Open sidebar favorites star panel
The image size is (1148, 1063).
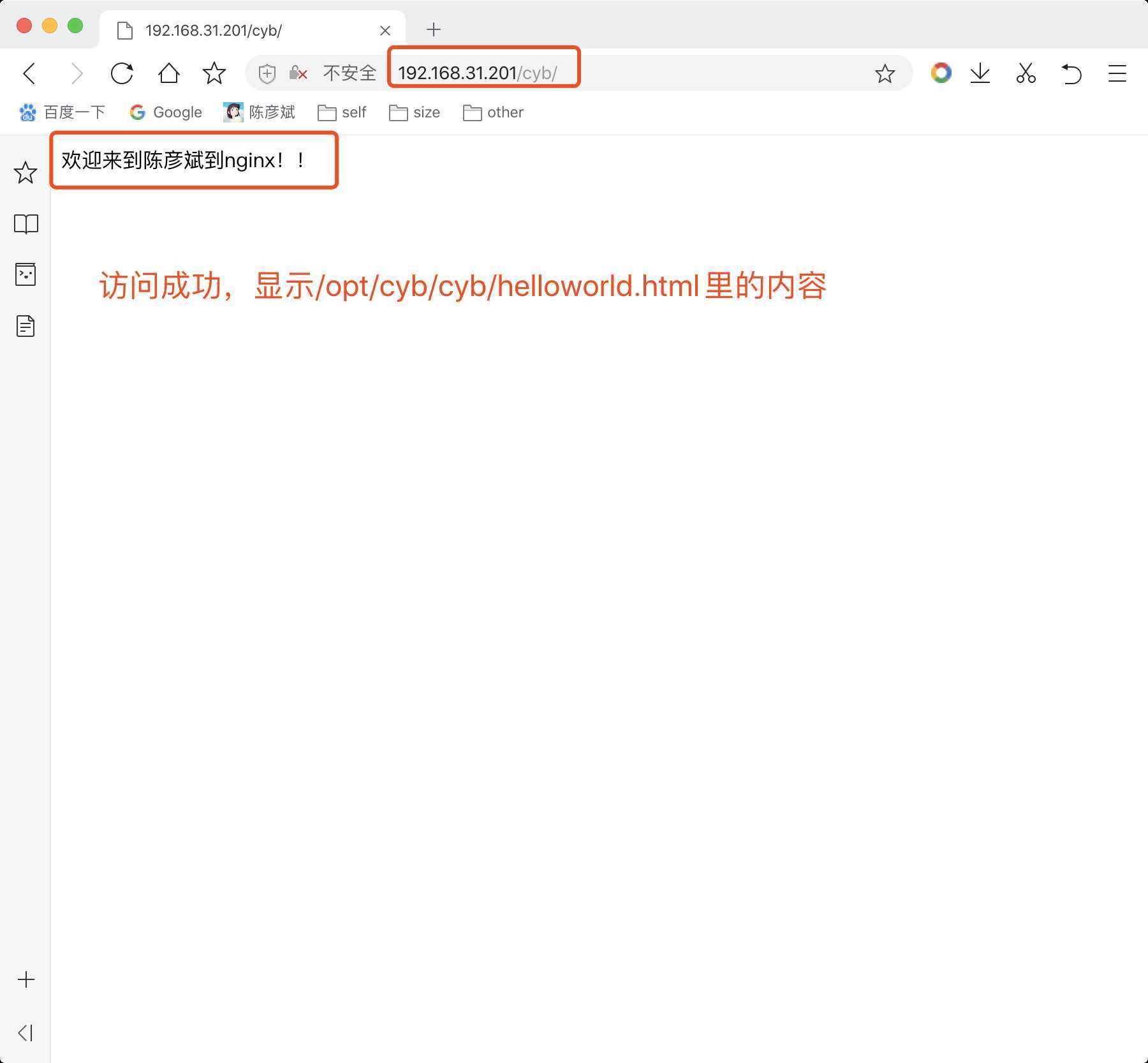pos(26,172)
